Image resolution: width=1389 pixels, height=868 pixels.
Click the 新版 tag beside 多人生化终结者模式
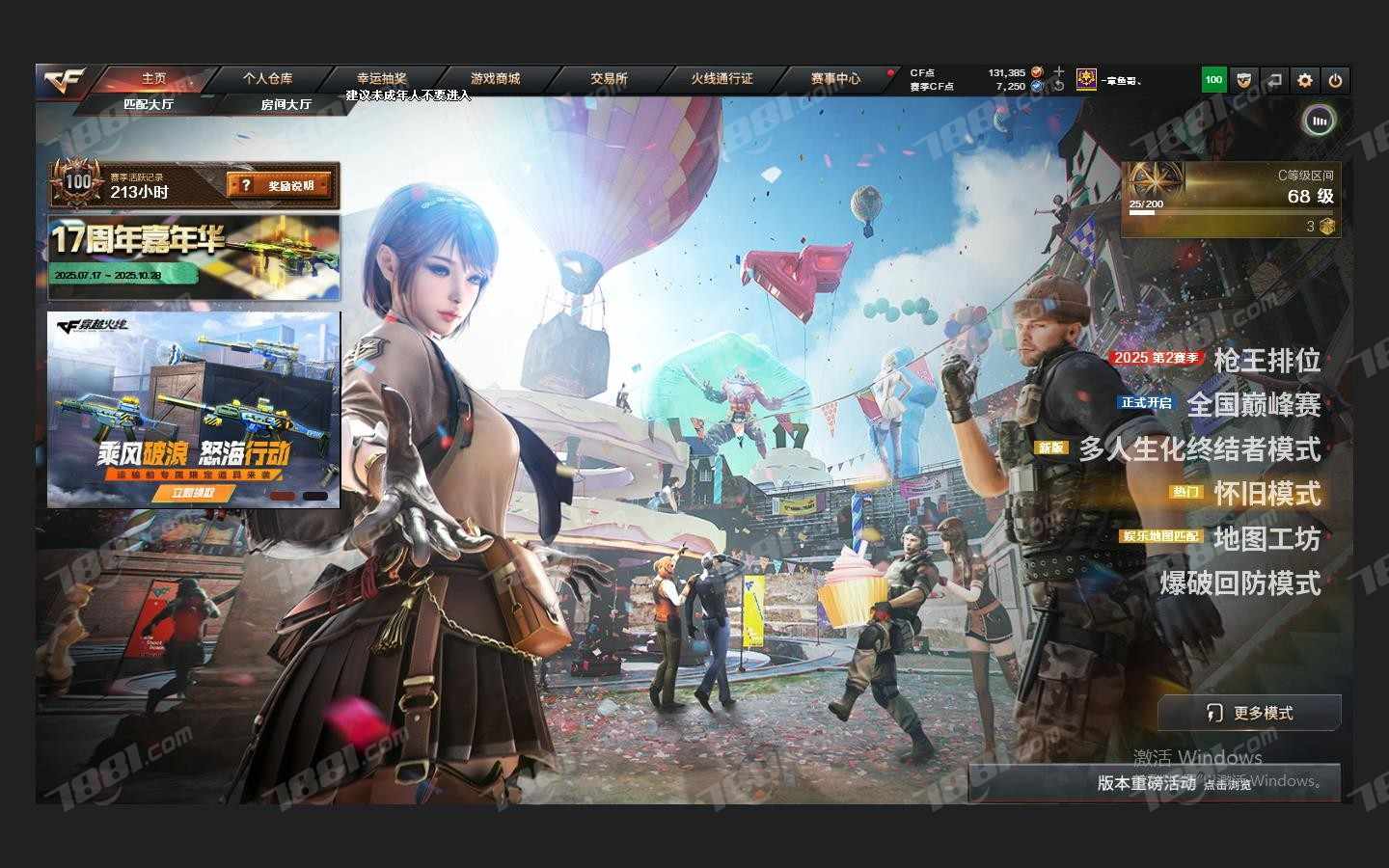1051,448
